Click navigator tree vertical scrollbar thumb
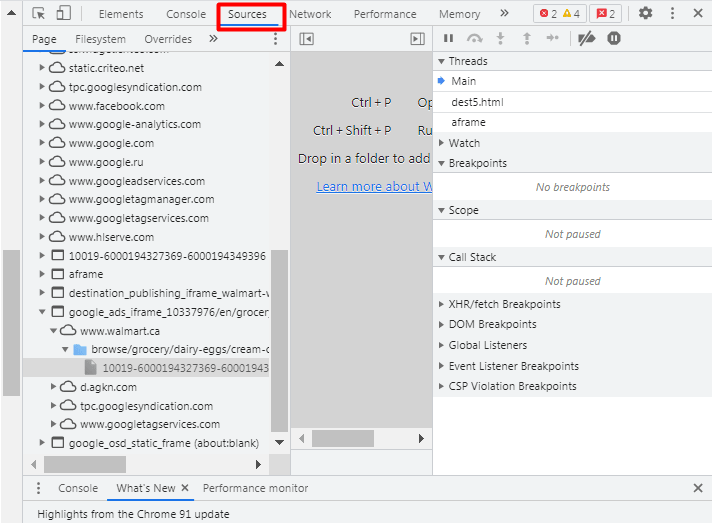This screenshot has height=523, width=712. click(279, 340)
